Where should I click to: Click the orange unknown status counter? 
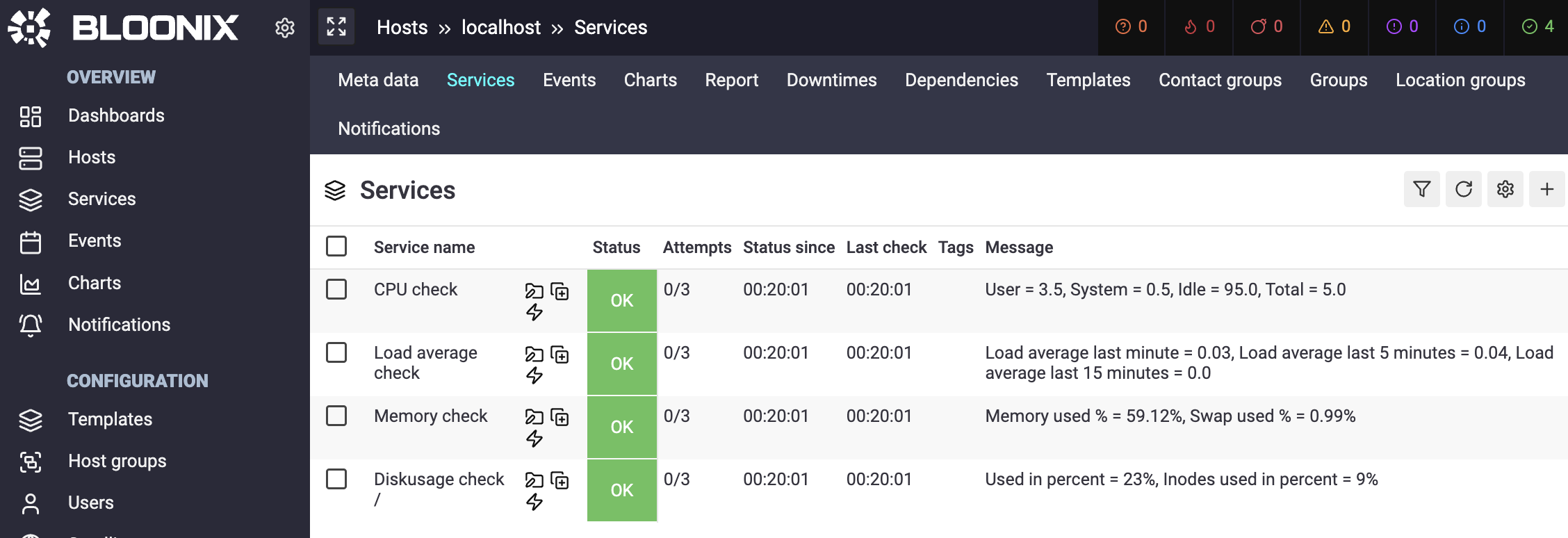pos(1131,26)
